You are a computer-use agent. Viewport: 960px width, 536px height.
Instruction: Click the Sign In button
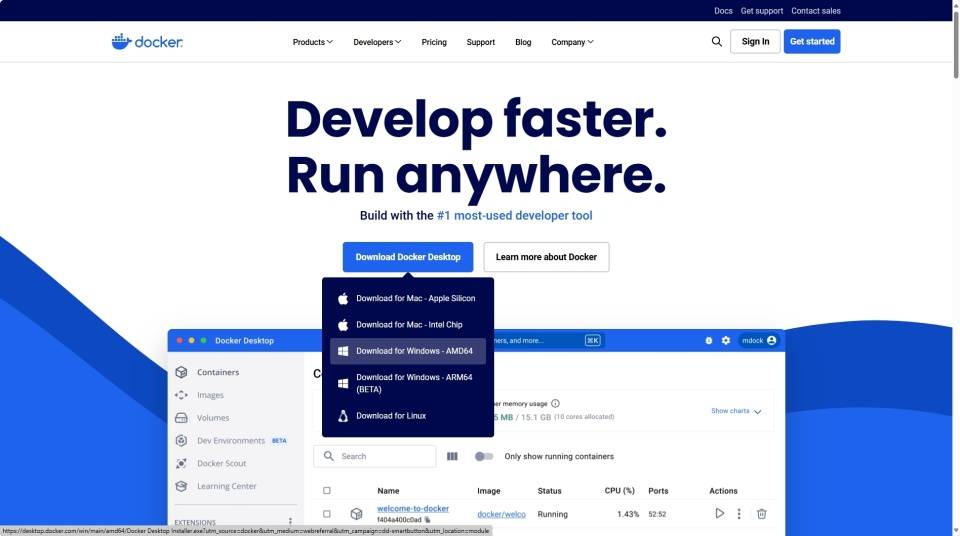755,42
